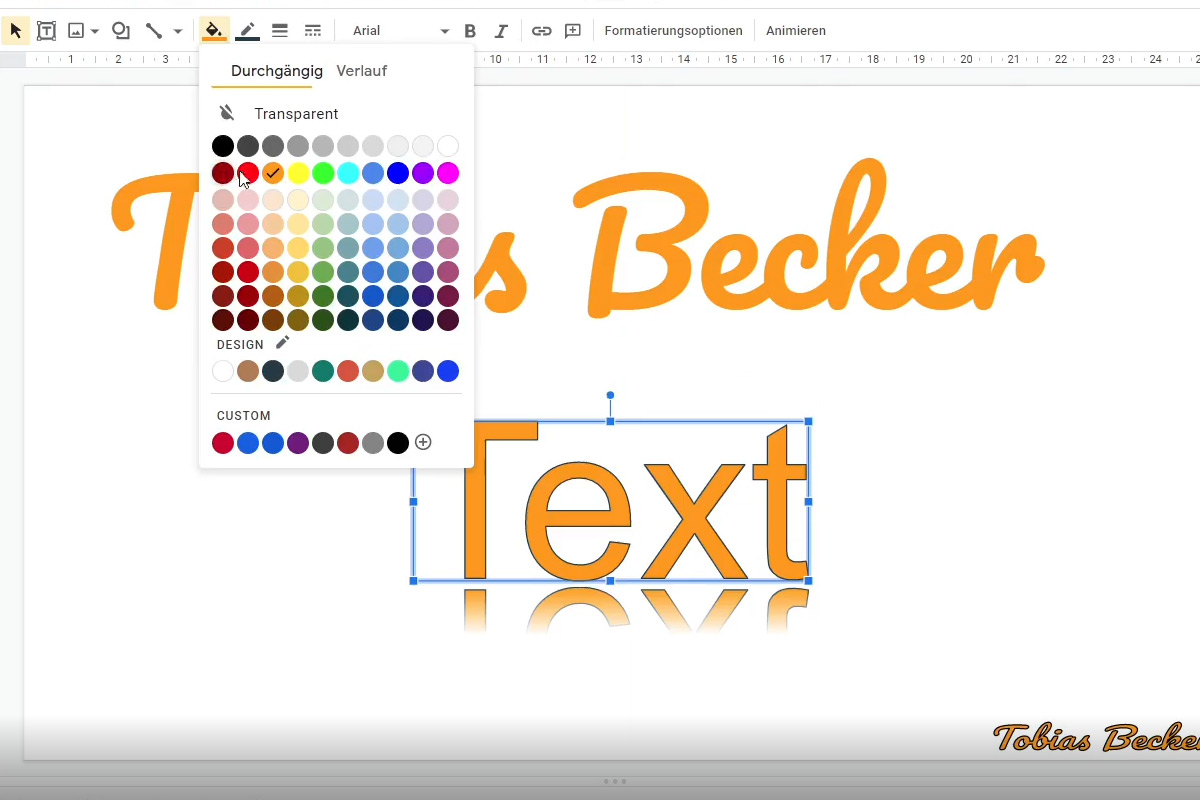Click the rotation handle above the Text box
The height and width of the screenshot is (800, 1200).
(610, 395)
